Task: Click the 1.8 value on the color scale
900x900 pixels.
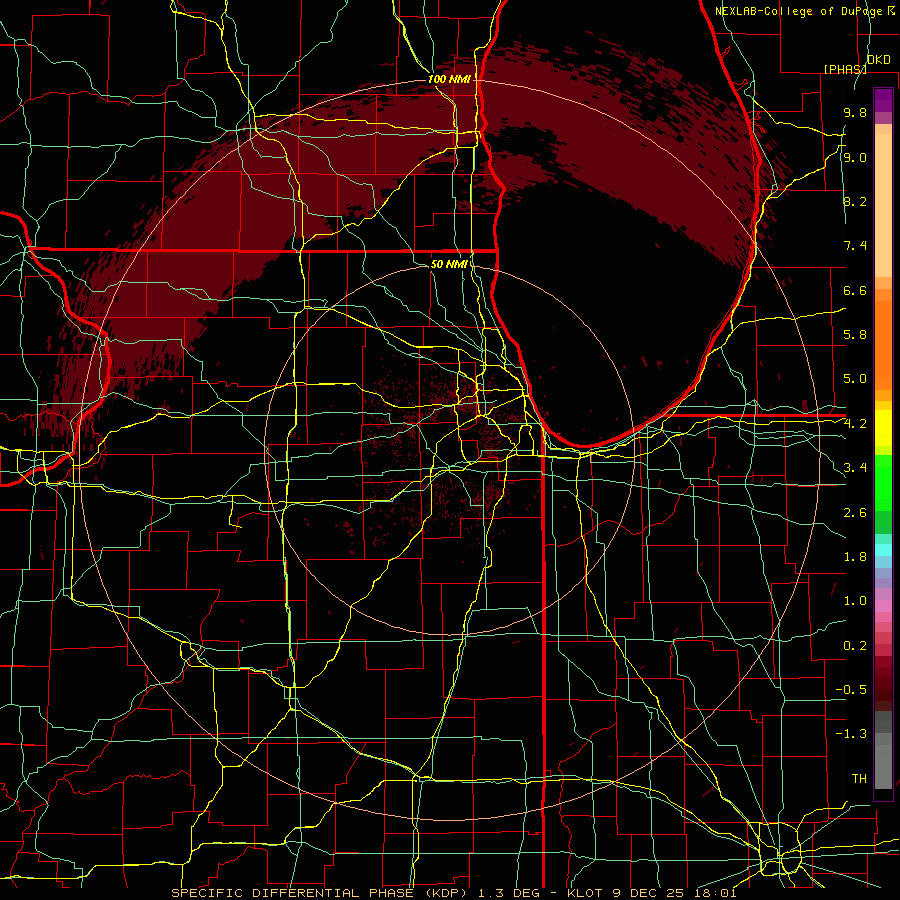Action: 855,557
